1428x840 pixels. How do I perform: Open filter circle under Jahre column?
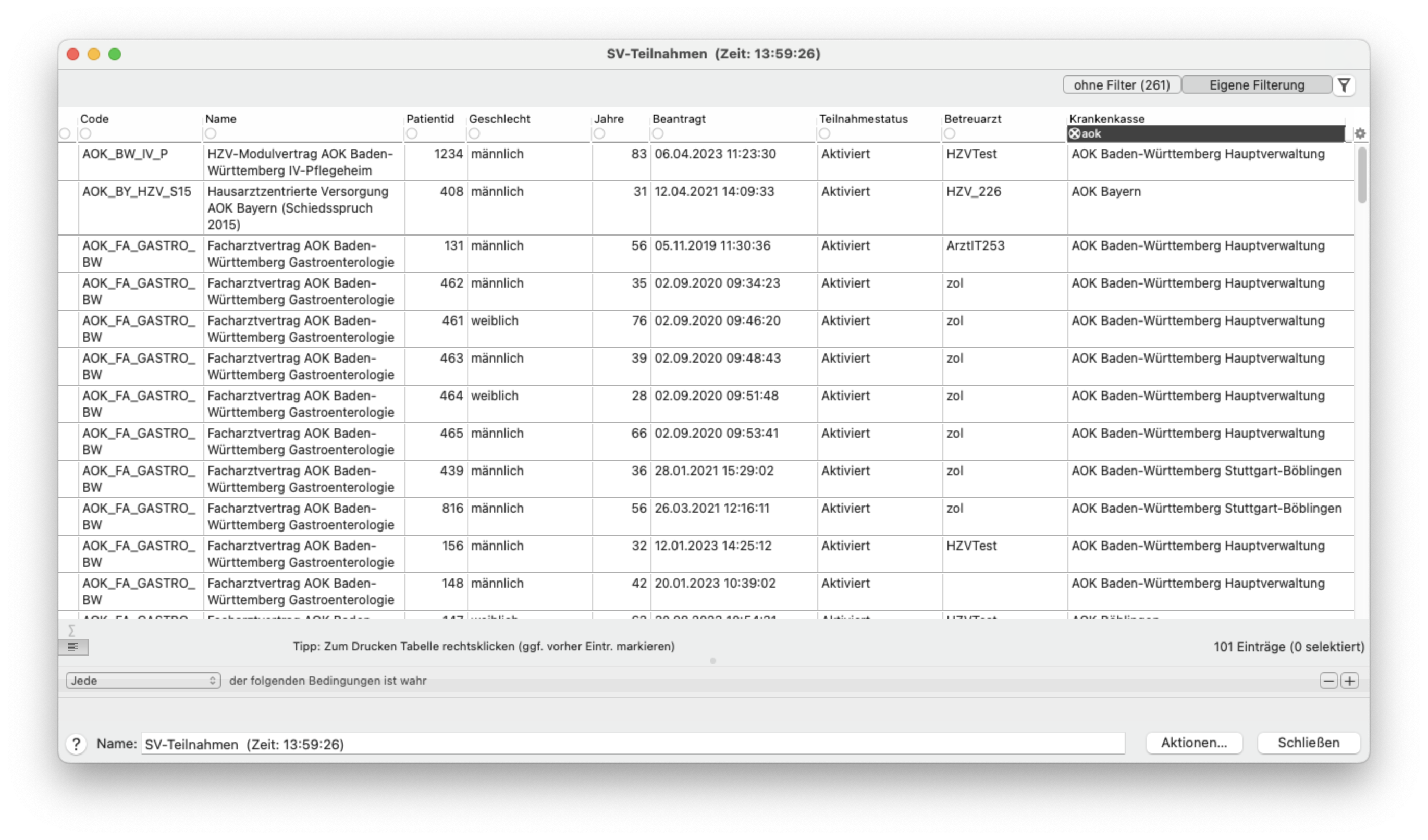[599, 134]
